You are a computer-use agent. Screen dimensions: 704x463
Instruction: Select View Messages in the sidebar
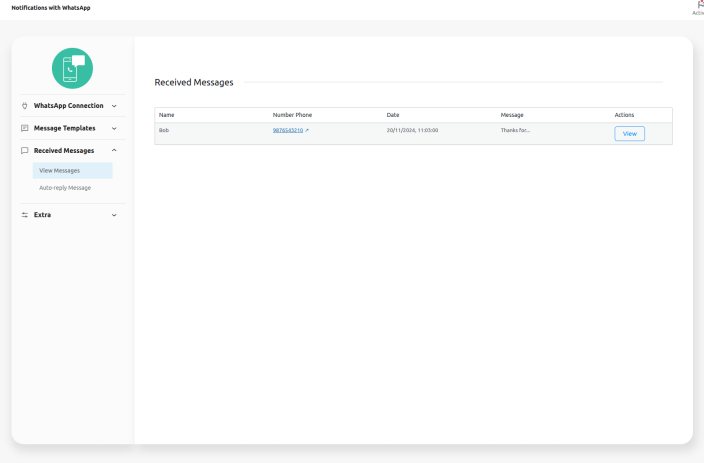tap(60, 171)
